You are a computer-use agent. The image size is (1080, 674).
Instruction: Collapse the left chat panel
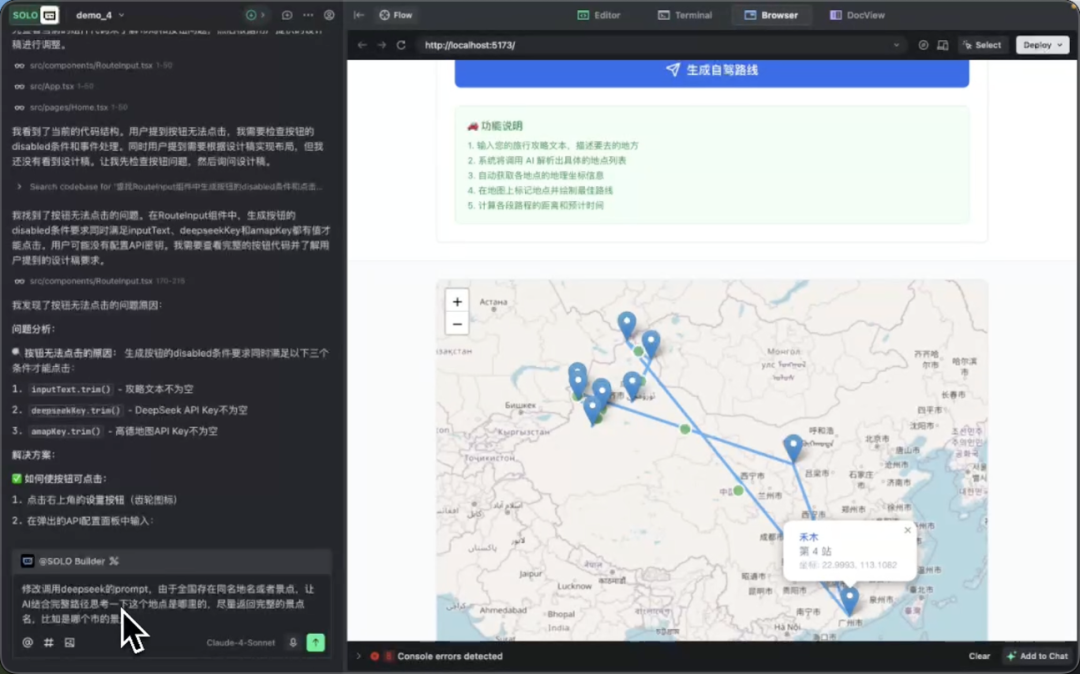point(359,15)
